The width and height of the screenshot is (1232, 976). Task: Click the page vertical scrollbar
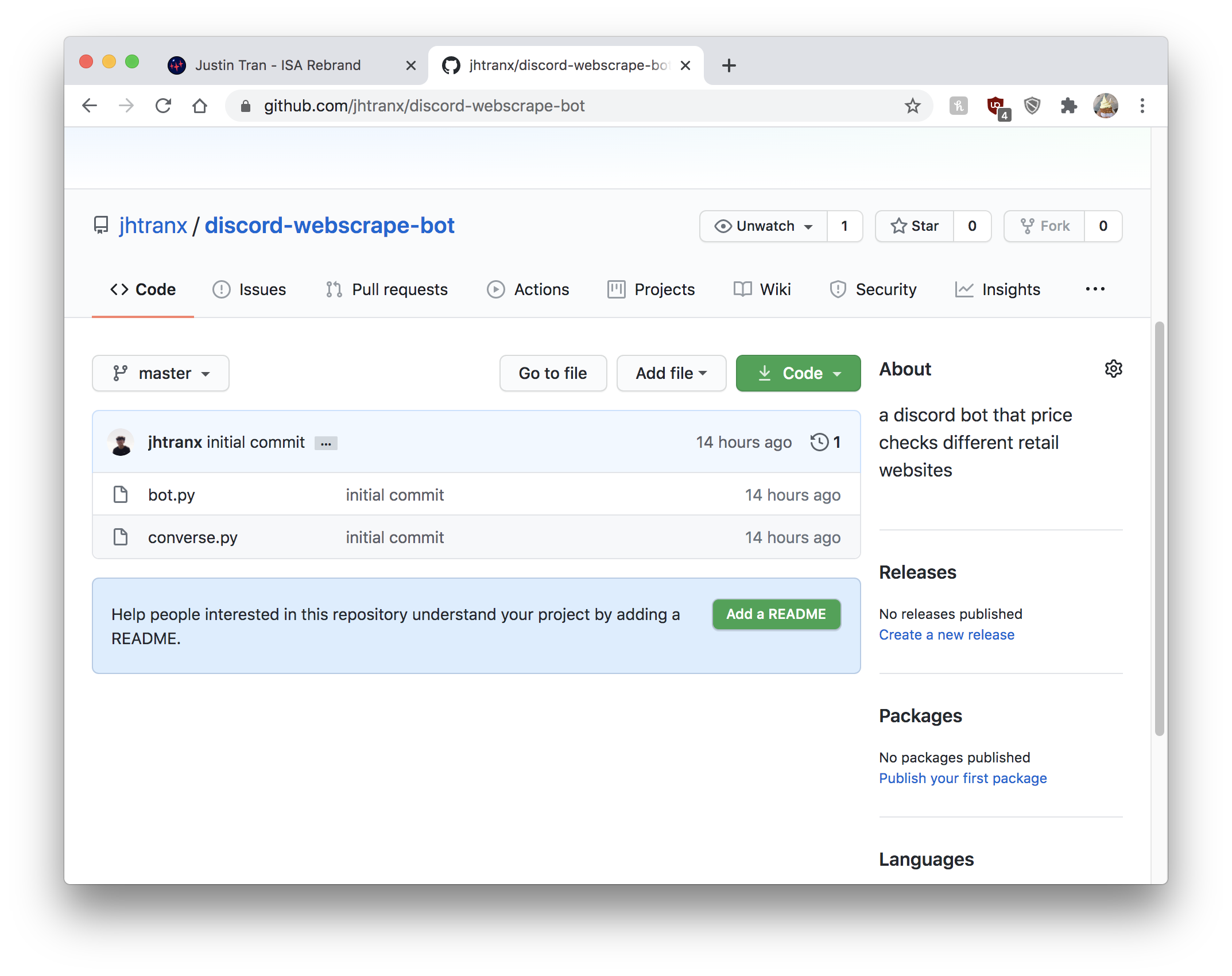pyautogui.click(x=1159, y=528)
